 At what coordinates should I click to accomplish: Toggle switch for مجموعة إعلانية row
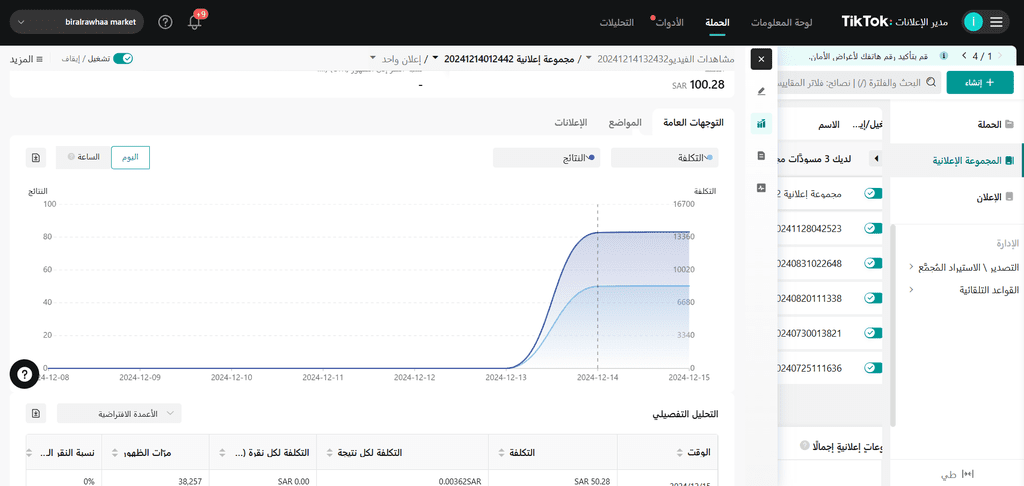click(873, 193)
